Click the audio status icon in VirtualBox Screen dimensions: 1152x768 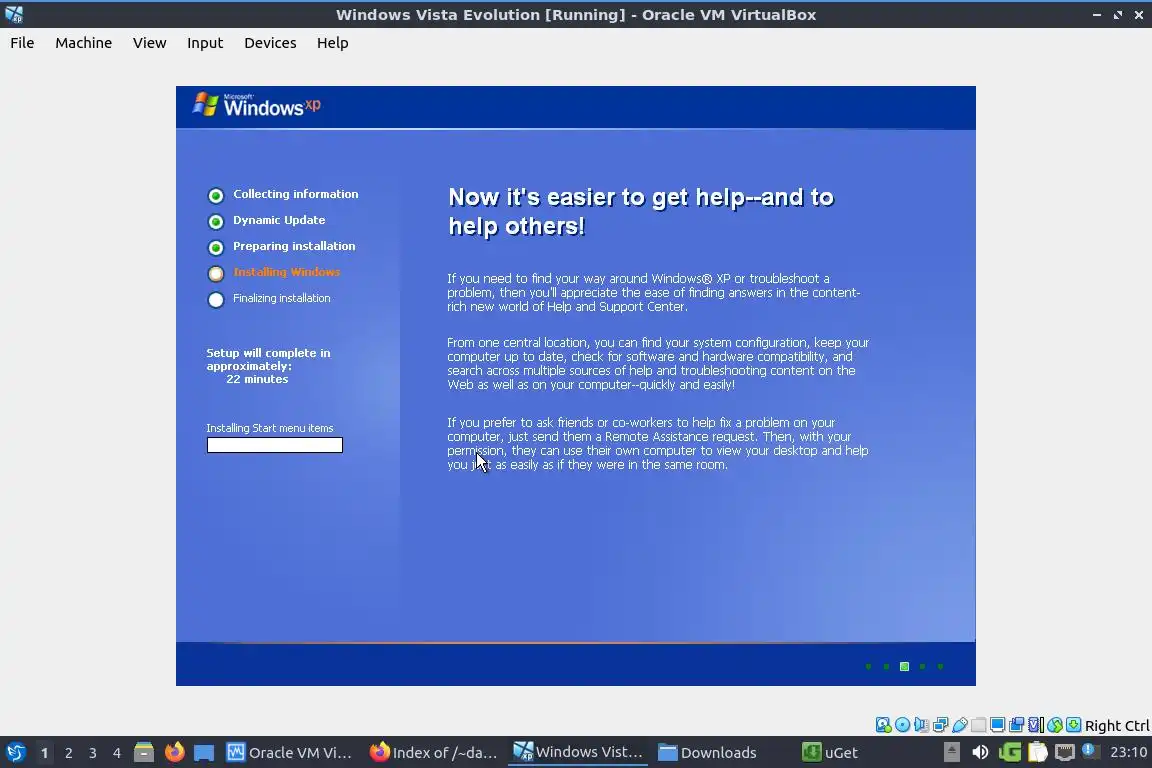[921, 725]
